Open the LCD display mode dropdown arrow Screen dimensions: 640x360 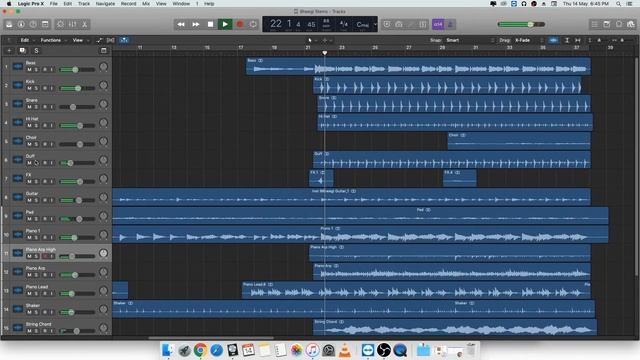click(375, 24)
